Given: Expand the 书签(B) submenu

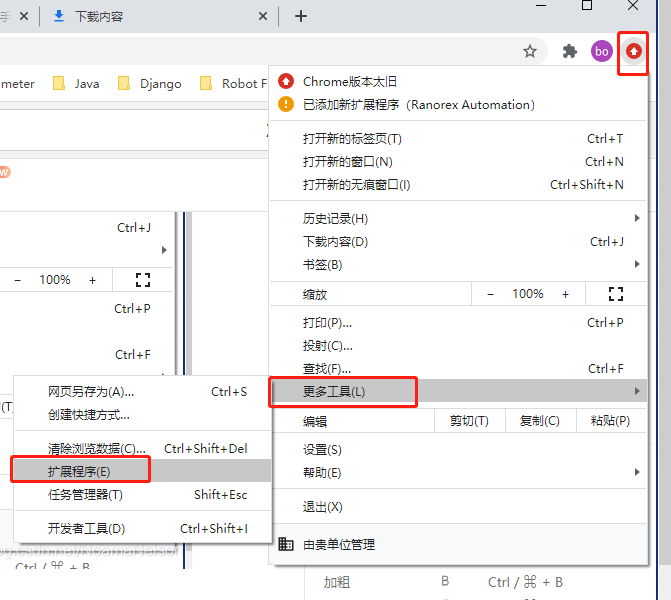Looking at the screenshot, I should [x=458, y=264].
